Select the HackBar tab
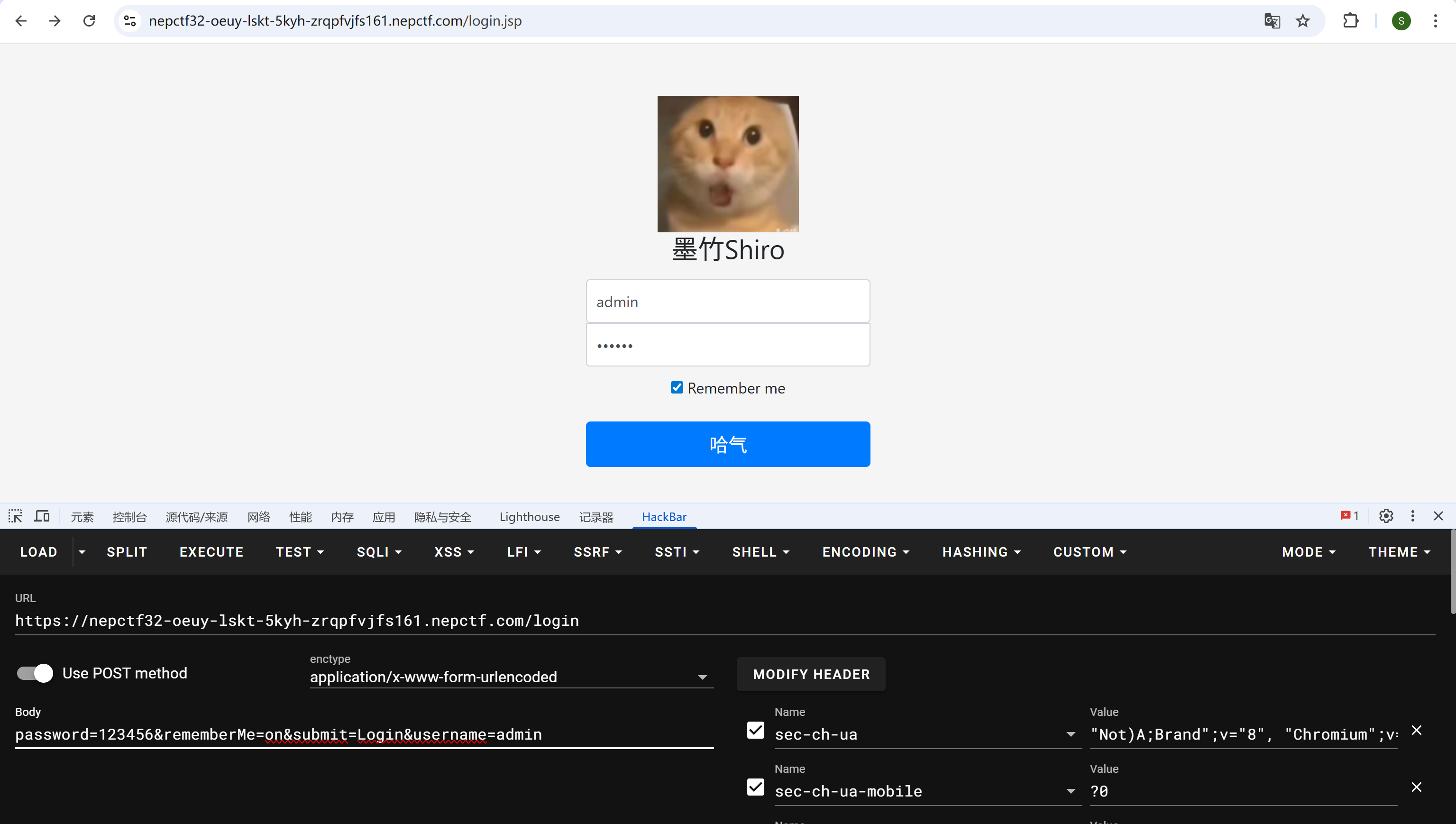Image resolution: width=1456 pixels, height=824 pixels. tap(664, 517)
